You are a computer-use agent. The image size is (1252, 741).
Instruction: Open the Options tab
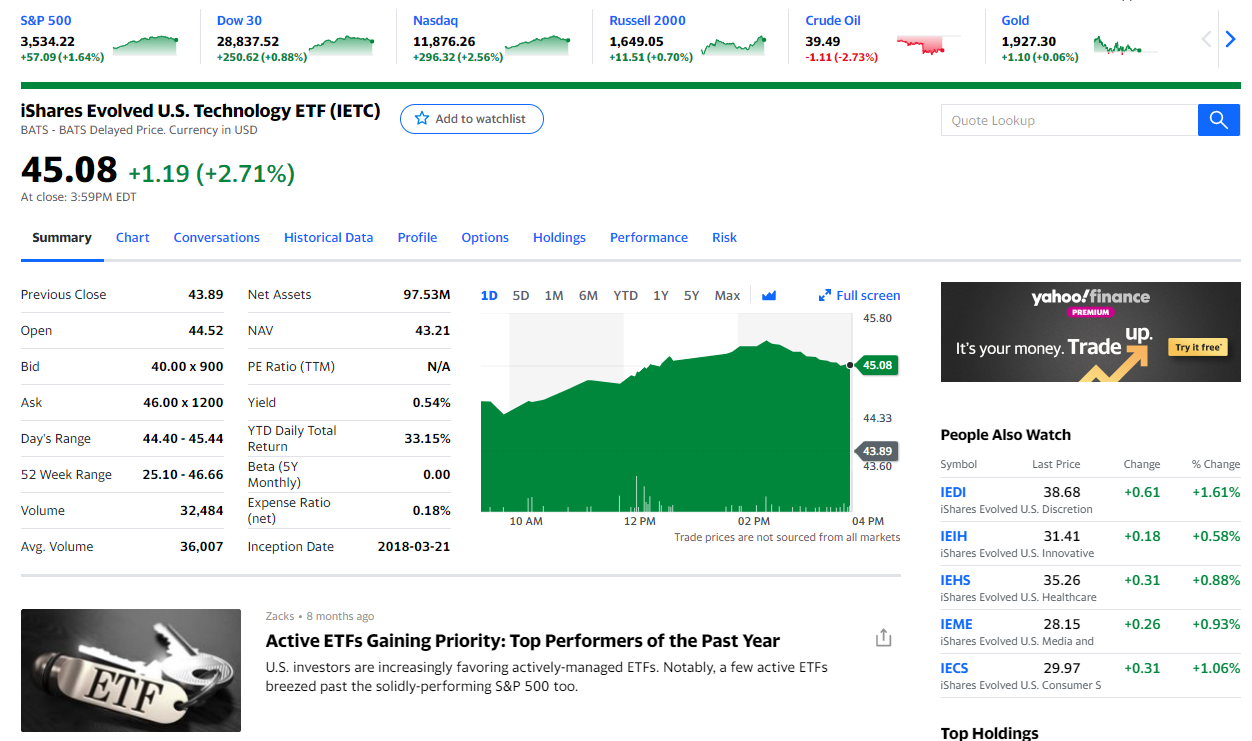(485, 237)
